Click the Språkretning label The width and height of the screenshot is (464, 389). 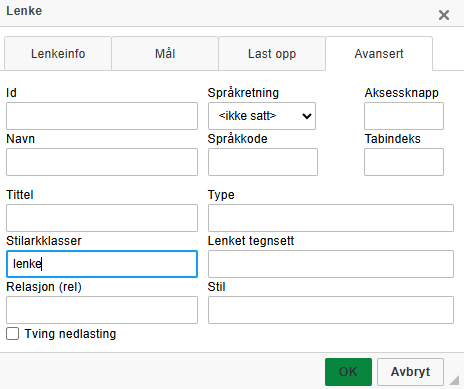243,93
